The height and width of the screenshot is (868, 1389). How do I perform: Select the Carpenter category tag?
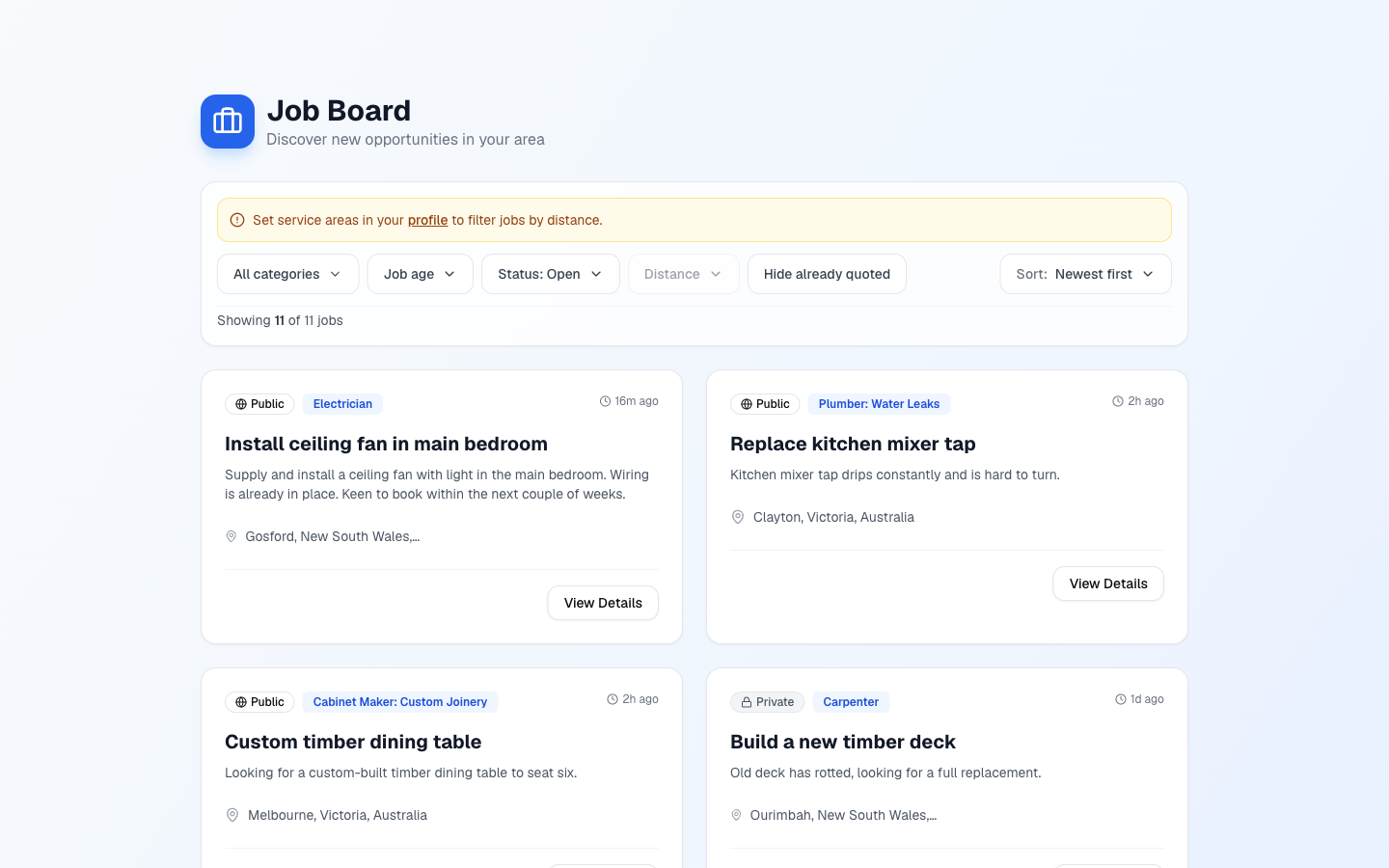(851, 702)
